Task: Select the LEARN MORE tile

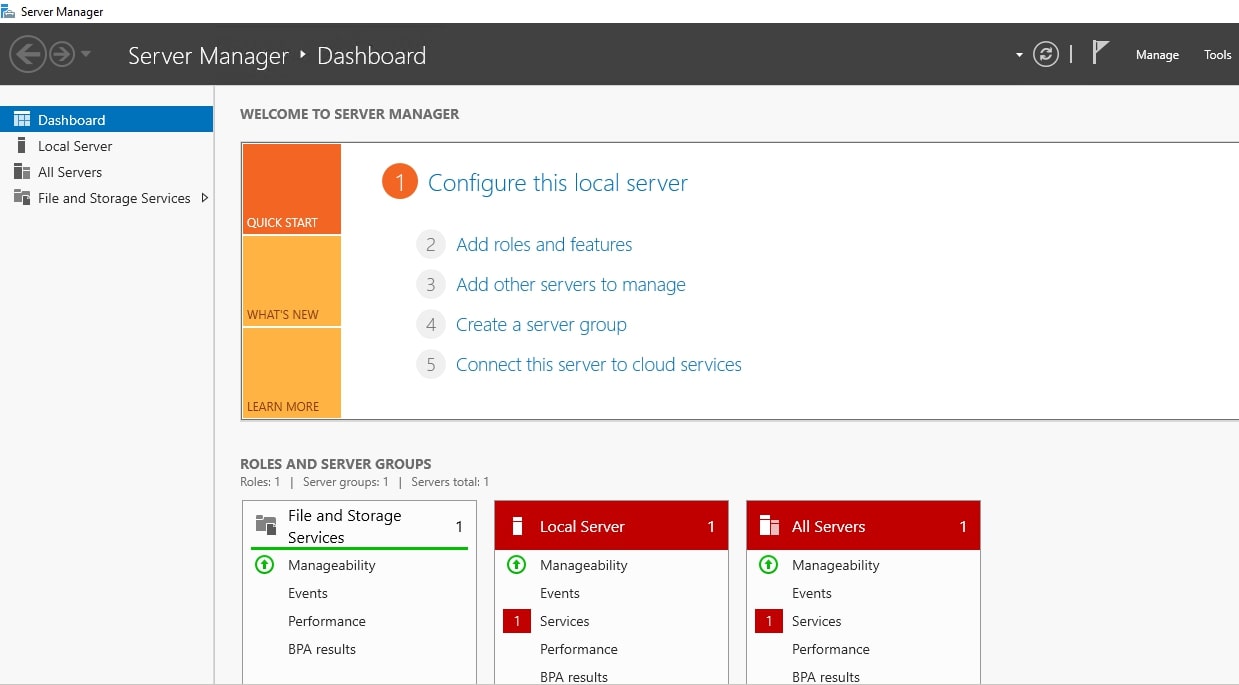Action: pos(291,373)
